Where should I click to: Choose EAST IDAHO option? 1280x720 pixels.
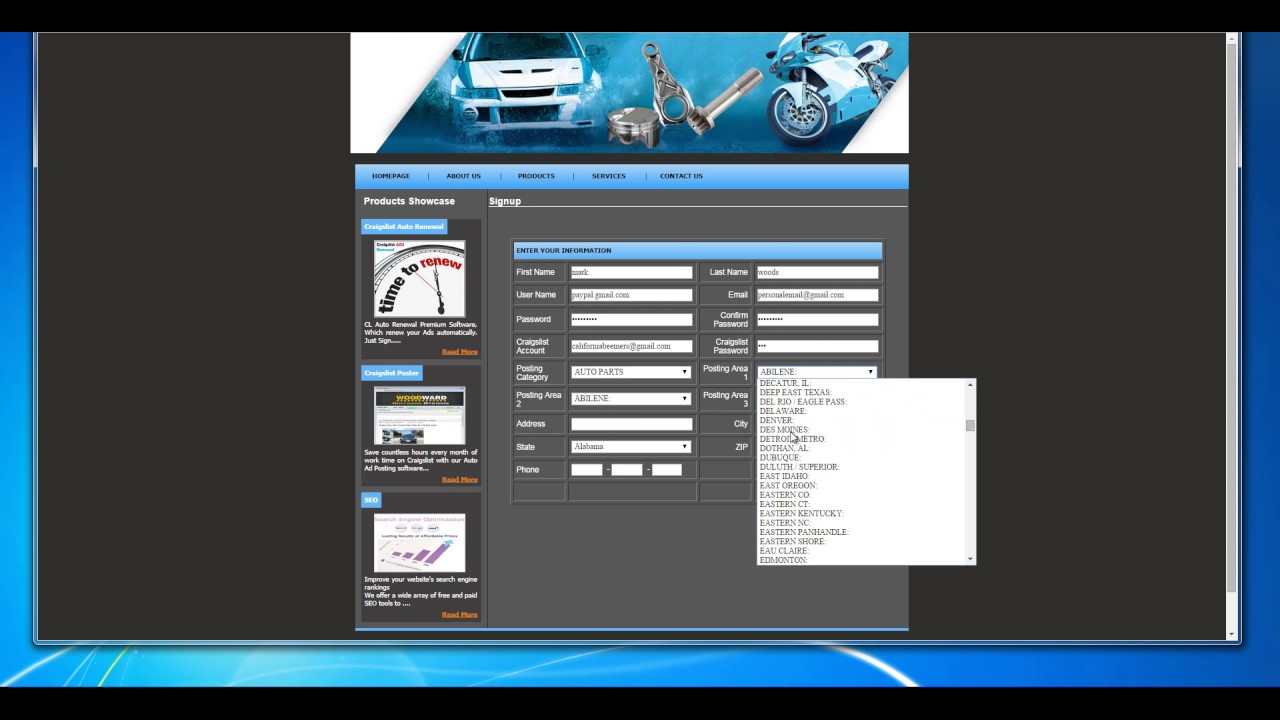(862, 476)
